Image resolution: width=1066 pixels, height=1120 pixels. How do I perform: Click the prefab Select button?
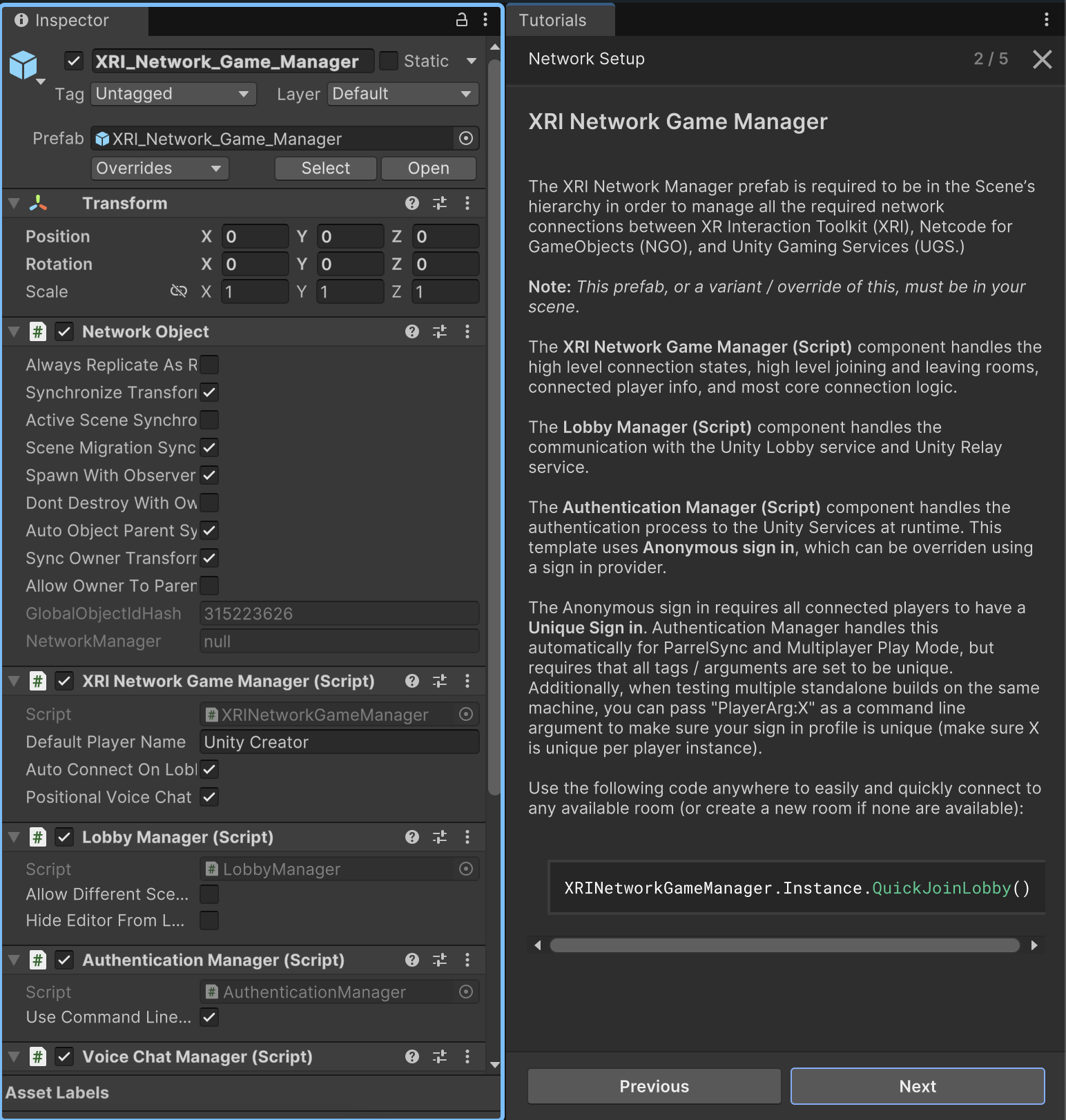point(325,168)
